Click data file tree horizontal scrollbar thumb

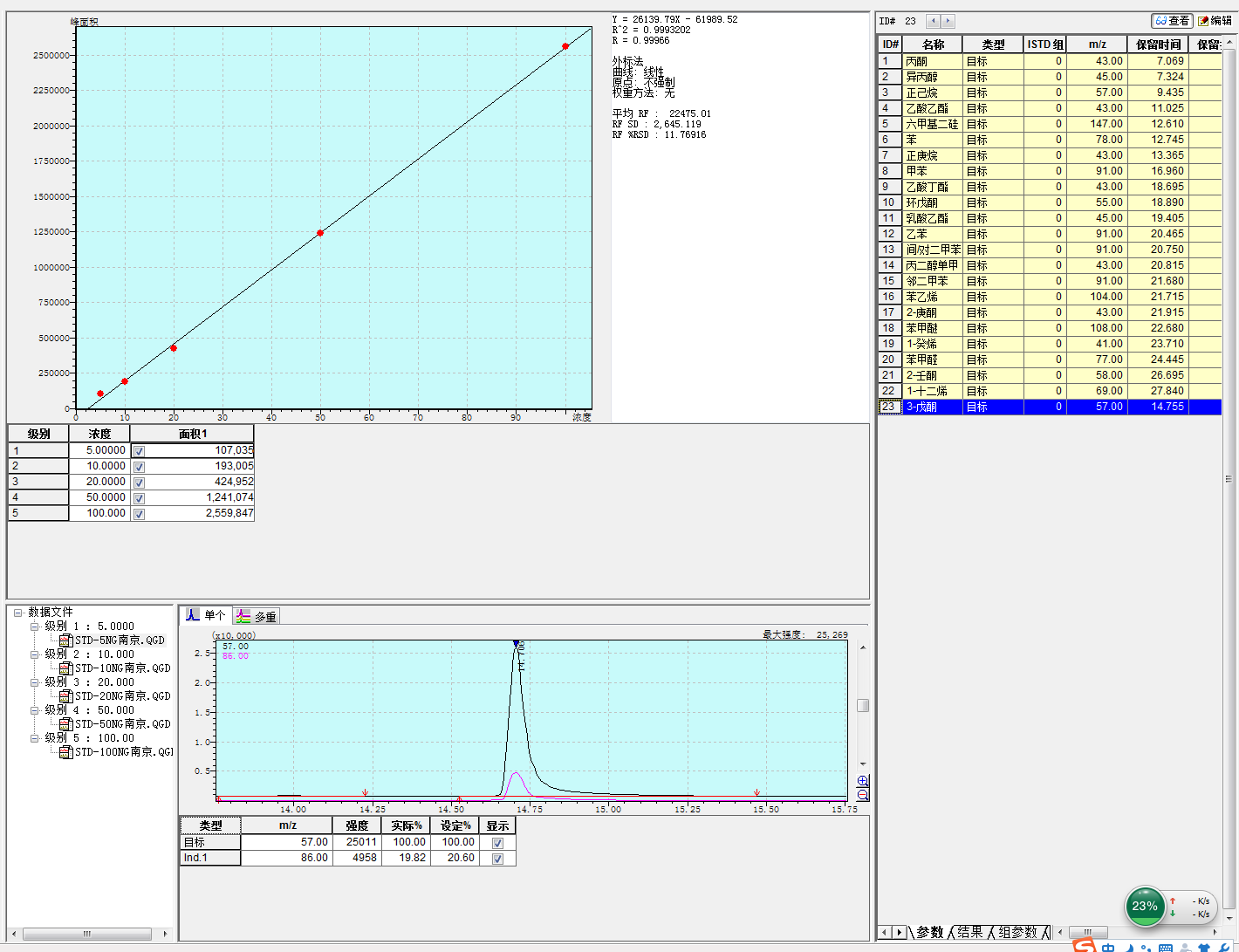pos(86,934)
